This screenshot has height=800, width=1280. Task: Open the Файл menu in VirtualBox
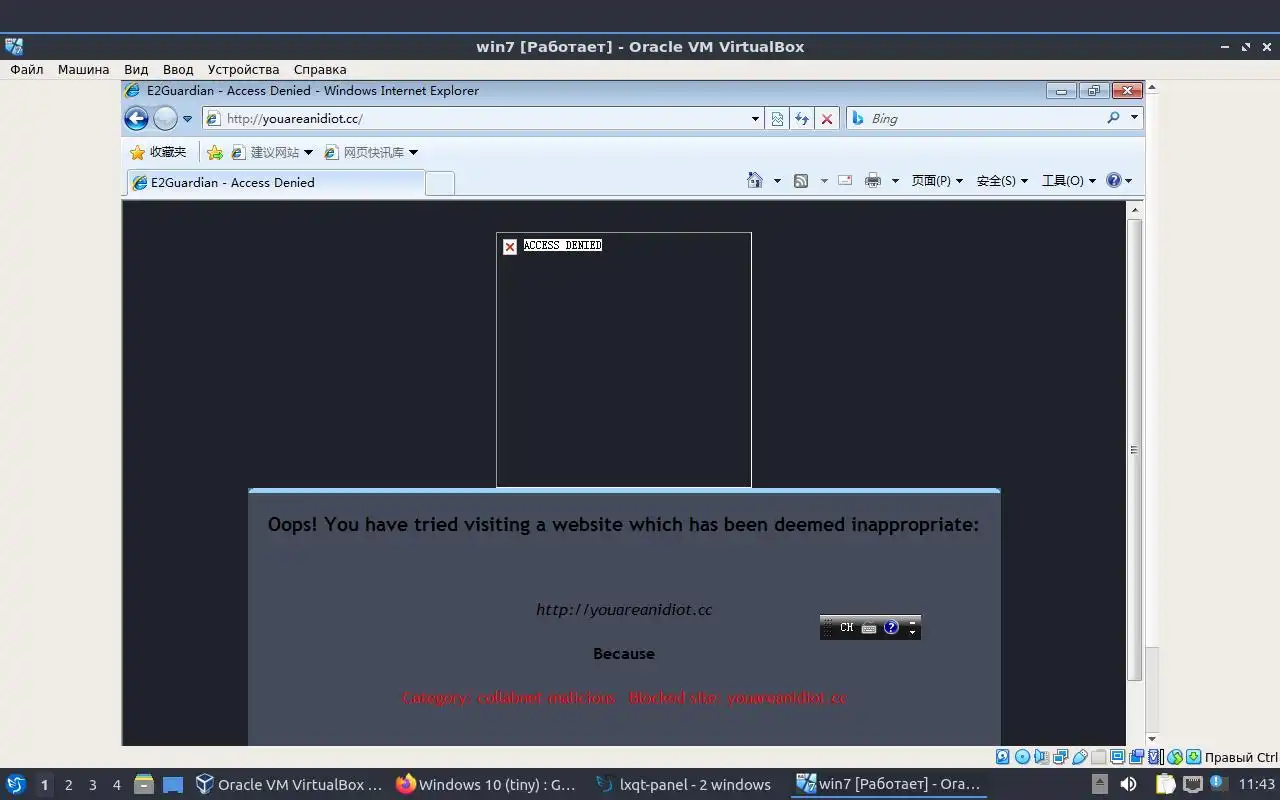click(27, 69)
